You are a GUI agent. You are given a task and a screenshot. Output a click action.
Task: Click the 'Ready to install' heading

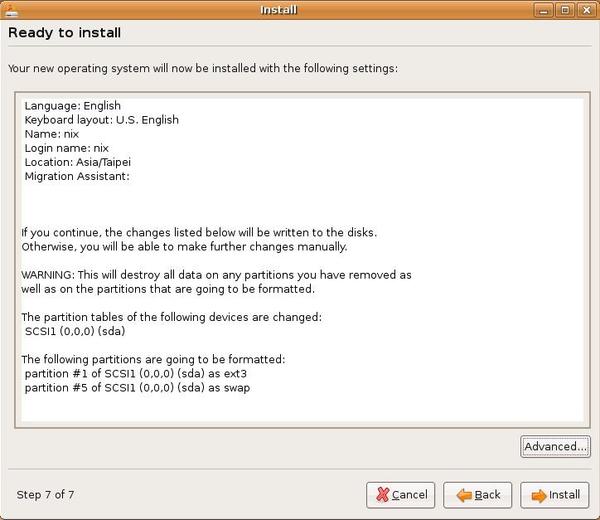coord(65,33)
